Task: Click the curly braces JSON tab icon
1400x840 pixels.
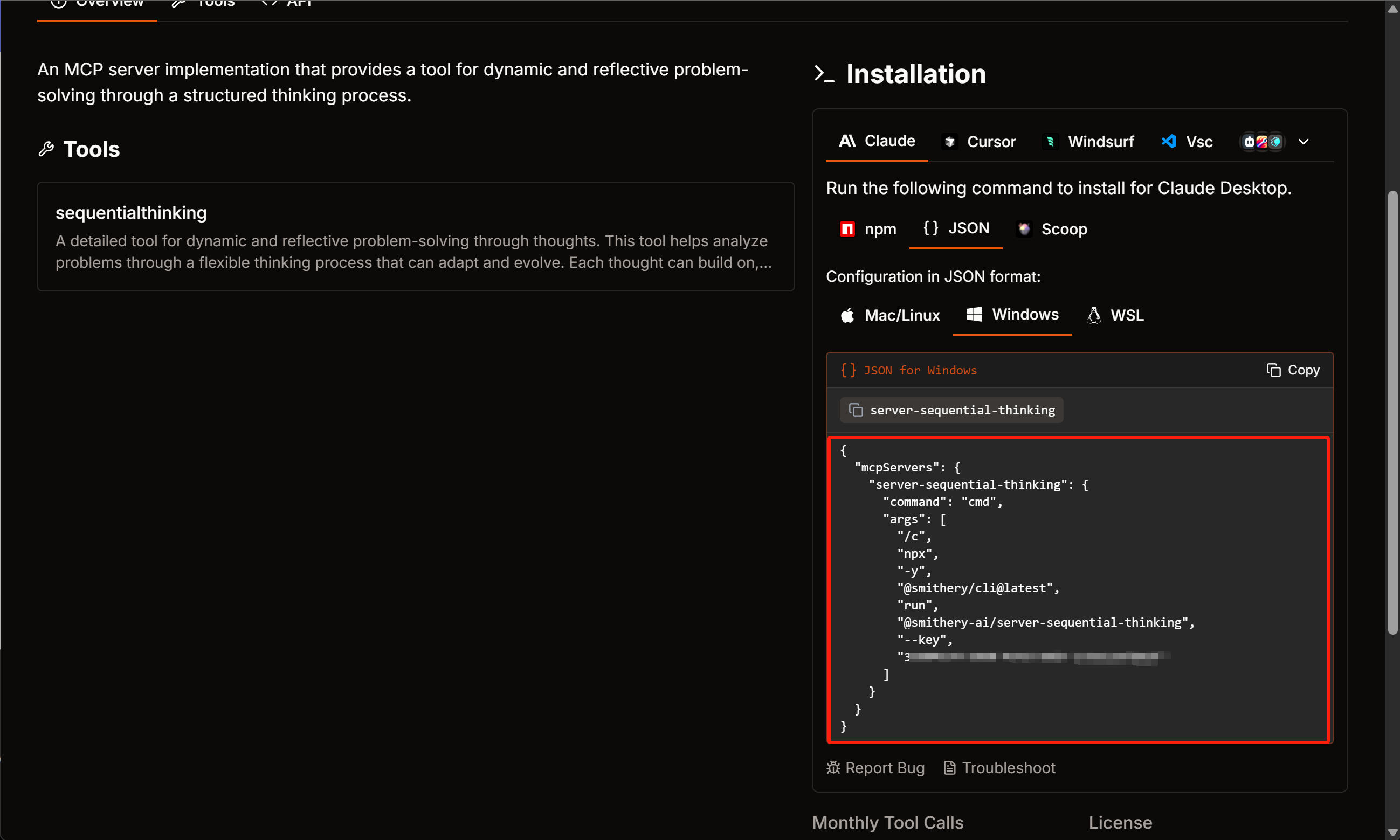Action: (931, 227)
